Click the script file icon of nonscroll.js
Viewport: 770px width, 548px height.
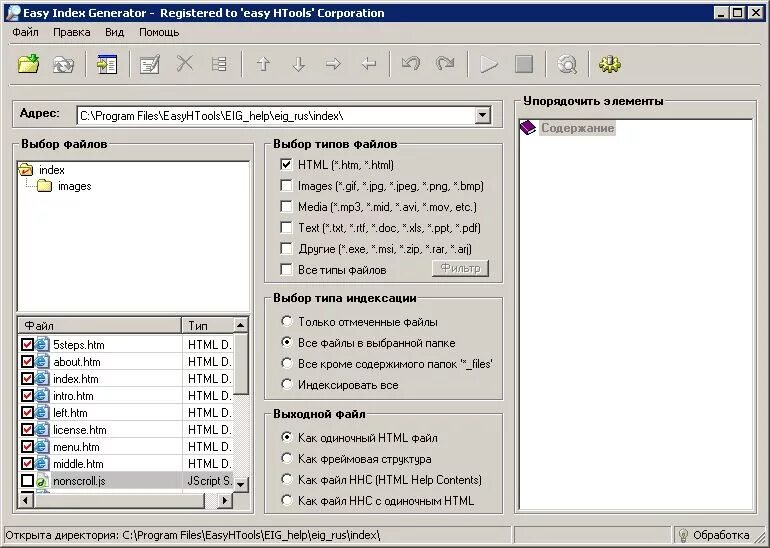(x=42, y=481)
